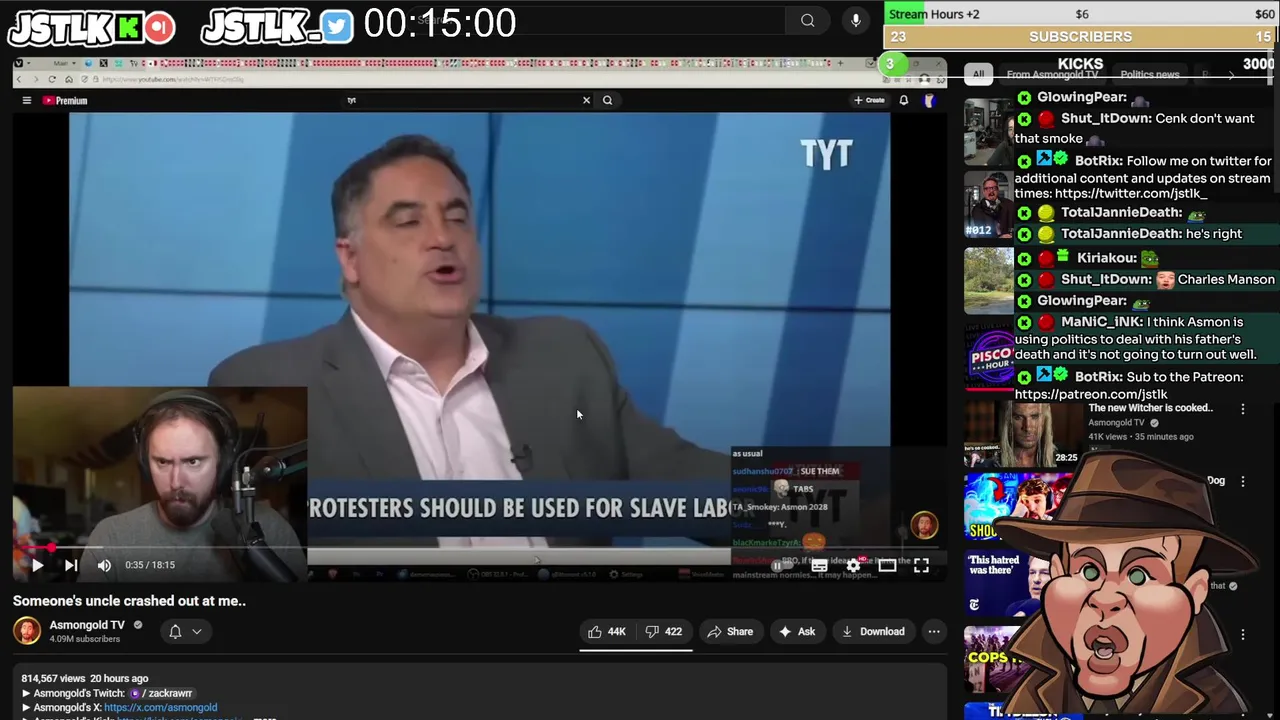This screenshot has width=1280, height=720.
Task: Click the JSTLK Kick logo overlay
Action: click(x=92, y=27)
